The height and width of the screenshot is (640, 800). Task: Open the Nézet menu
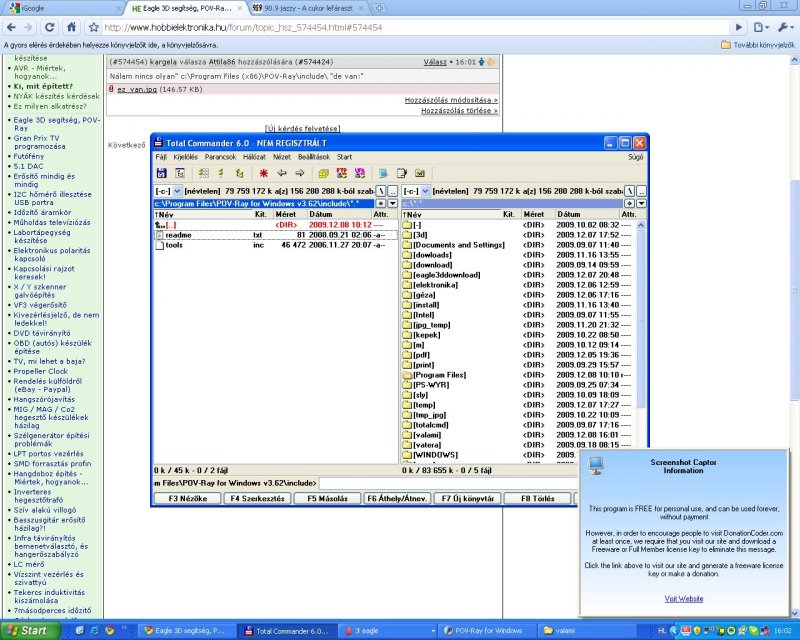click(282, 157)
